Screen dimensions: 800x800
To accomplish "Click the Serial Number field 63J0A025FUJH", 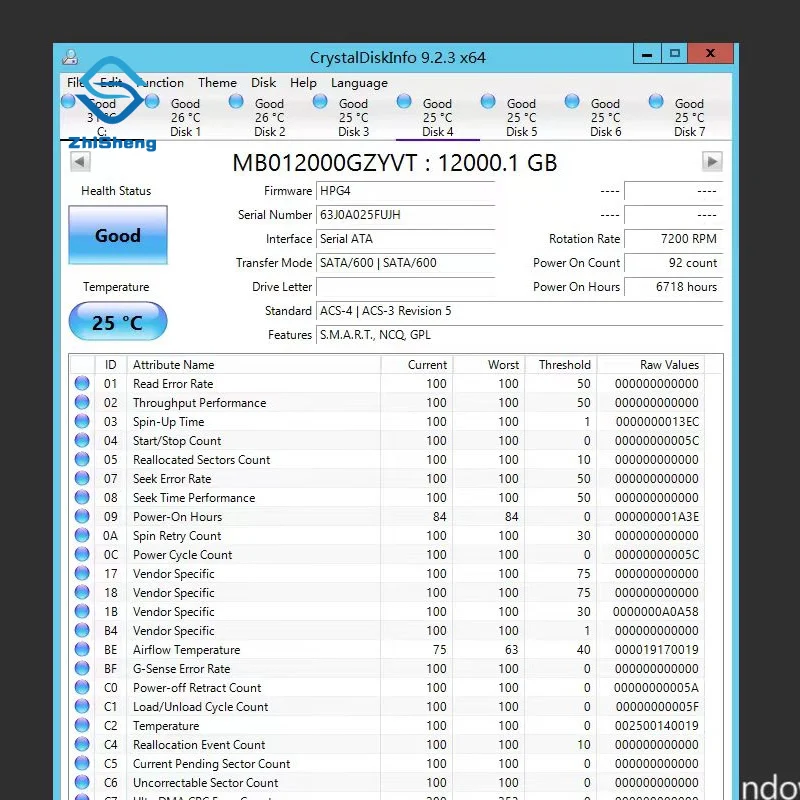I will point(406,215).
